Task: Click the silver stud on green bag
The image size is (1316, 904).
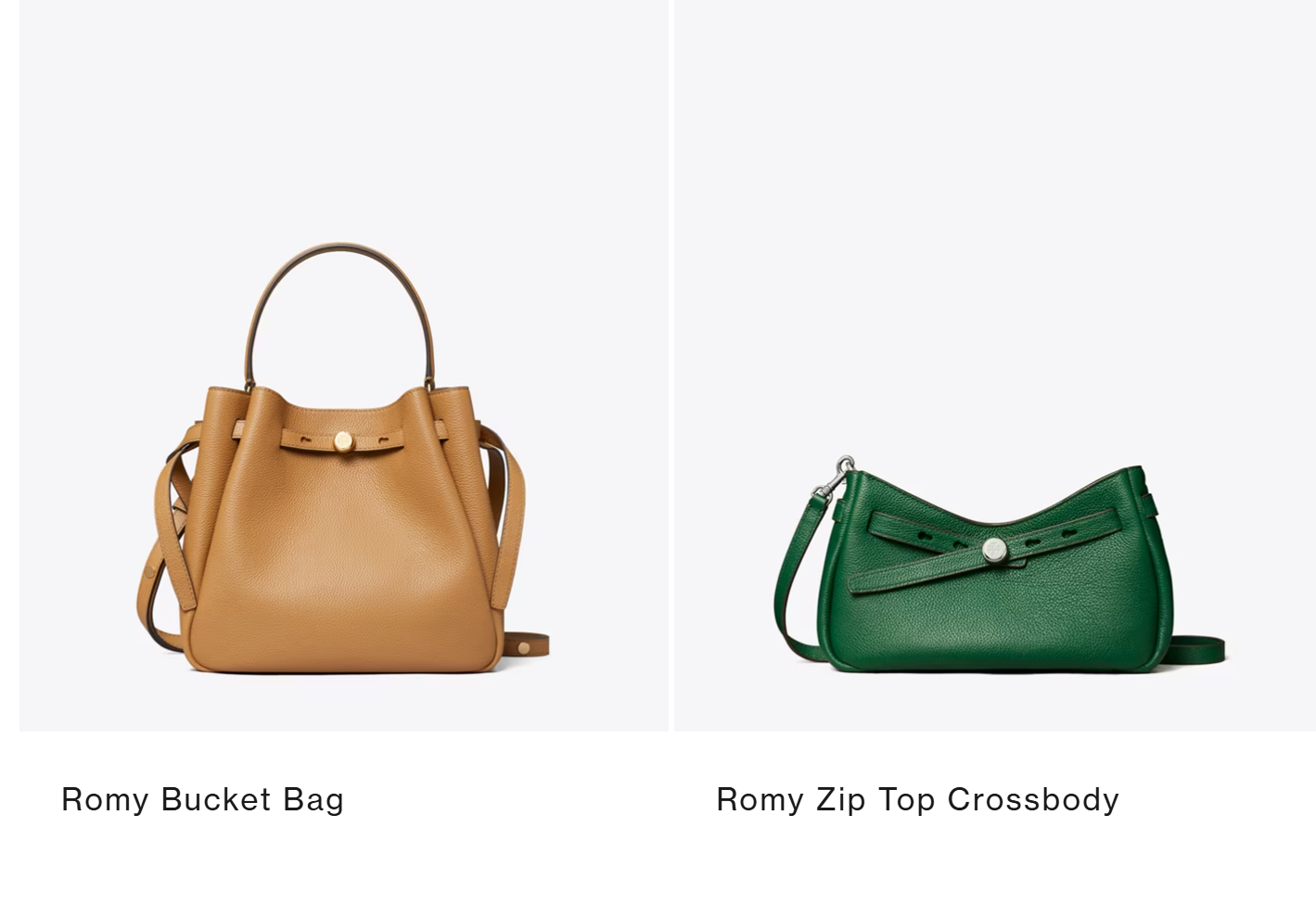Action: (x=995, y=549)
